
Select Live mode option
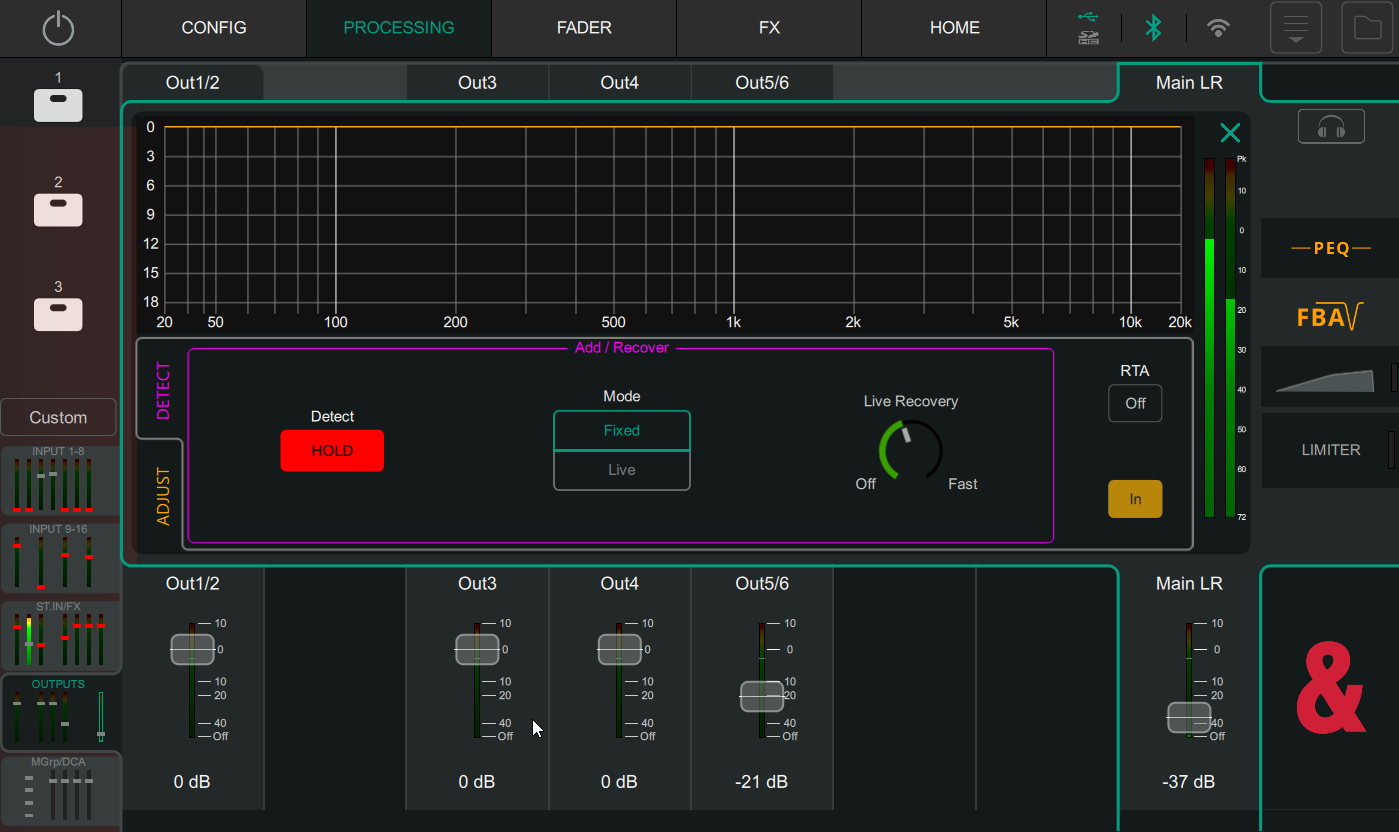point(621,470)
